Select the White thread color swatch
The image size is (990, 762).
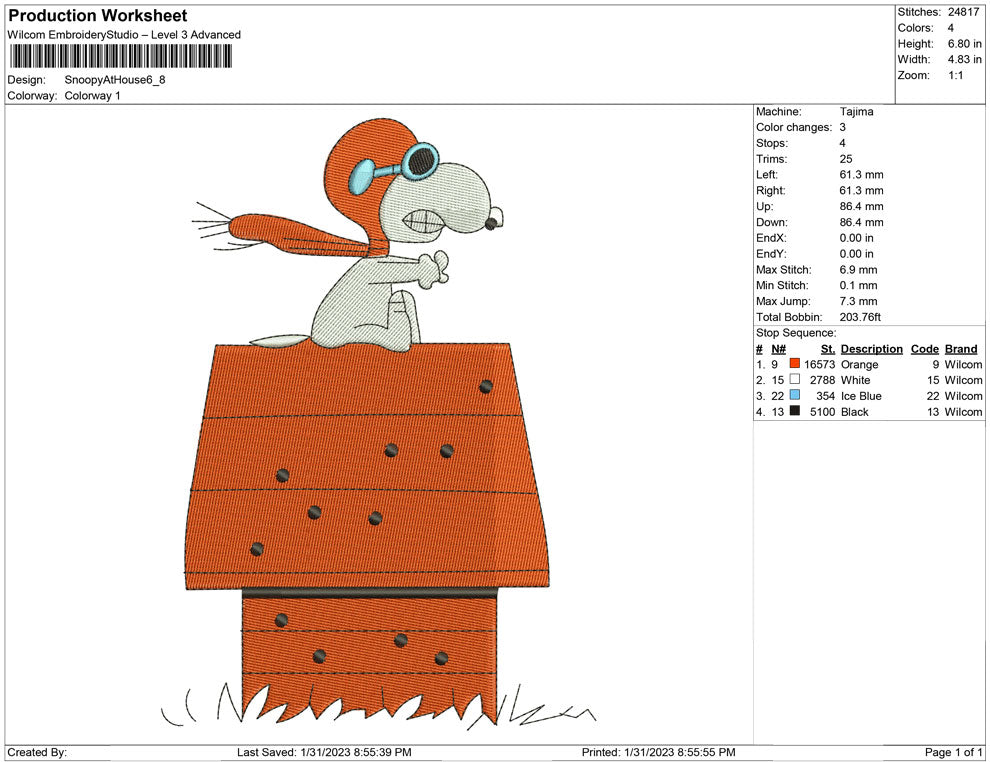795,380
